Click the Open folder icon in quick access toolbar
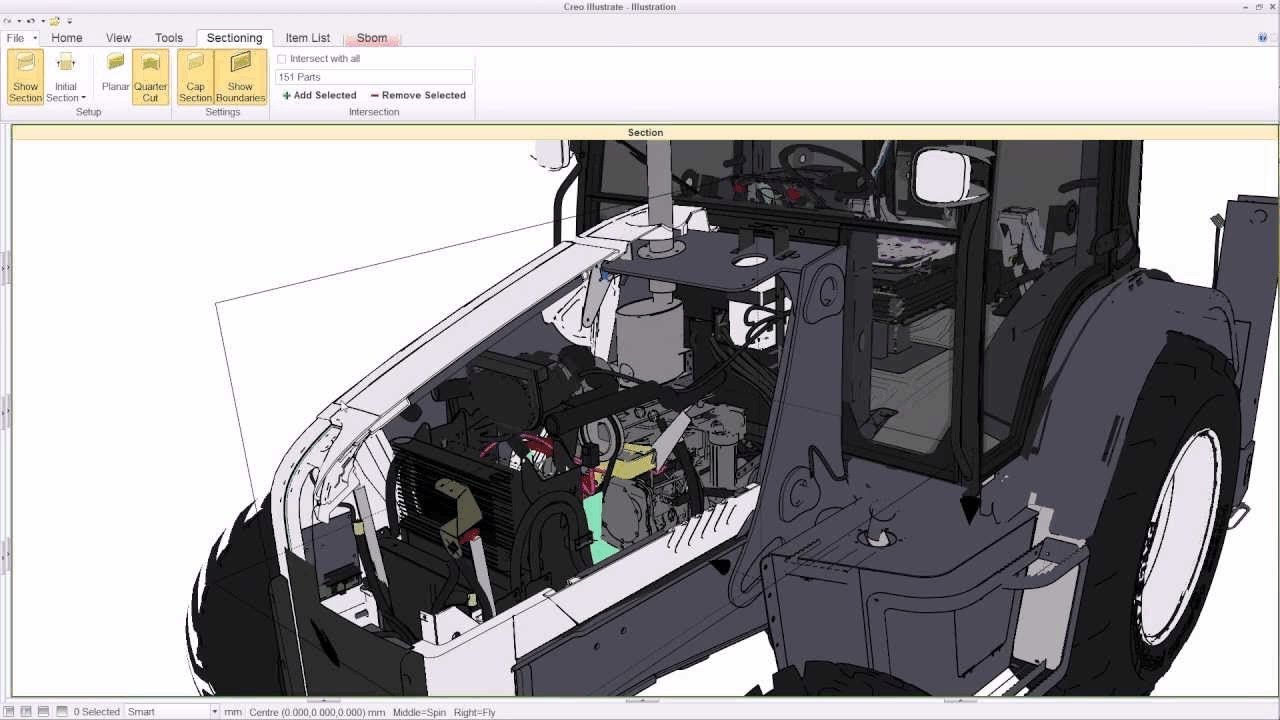Screen dimensions: 1280x720 pos(55,20)
